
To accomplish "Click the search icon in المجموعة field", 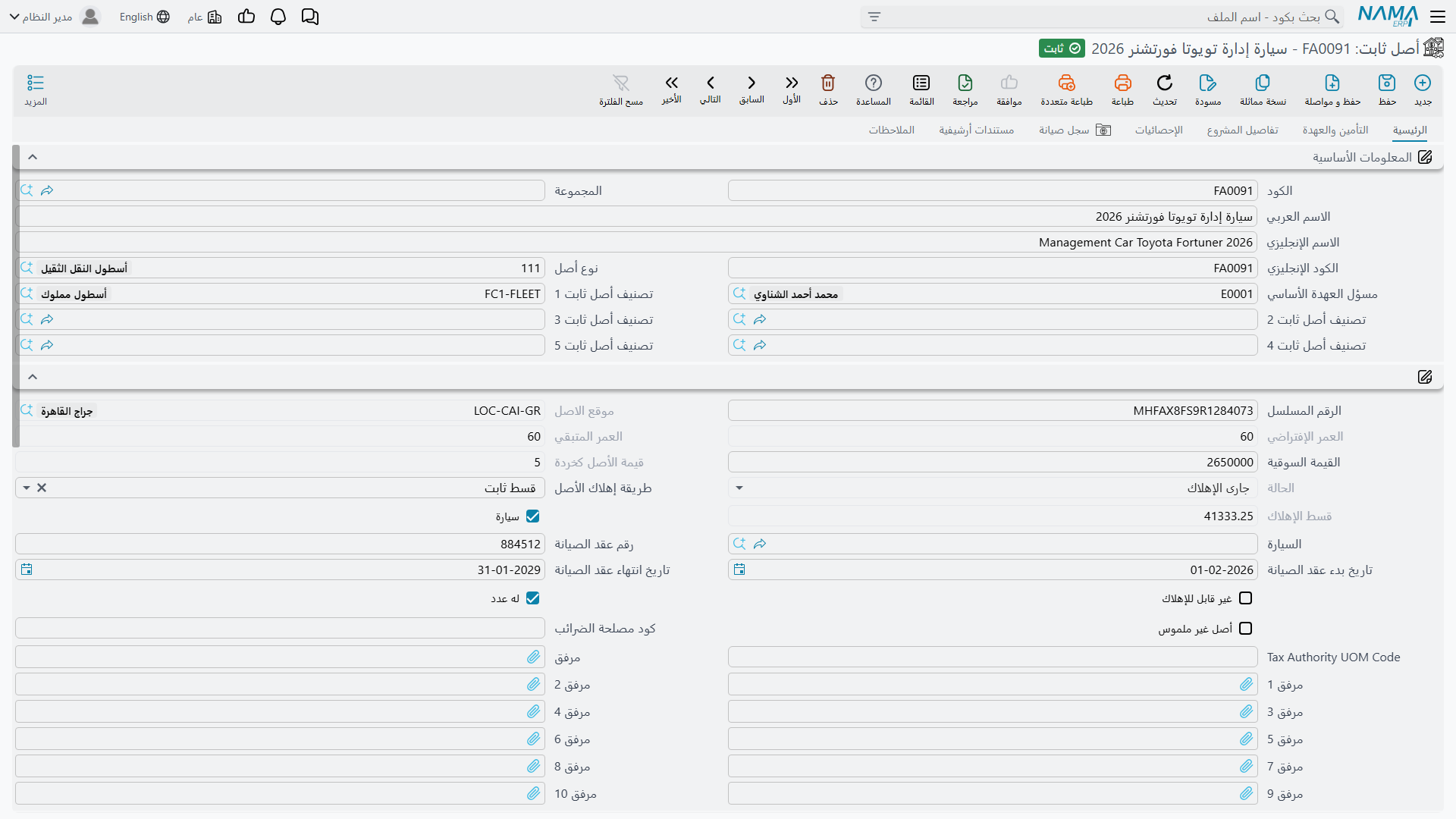I will pos(27,190).
